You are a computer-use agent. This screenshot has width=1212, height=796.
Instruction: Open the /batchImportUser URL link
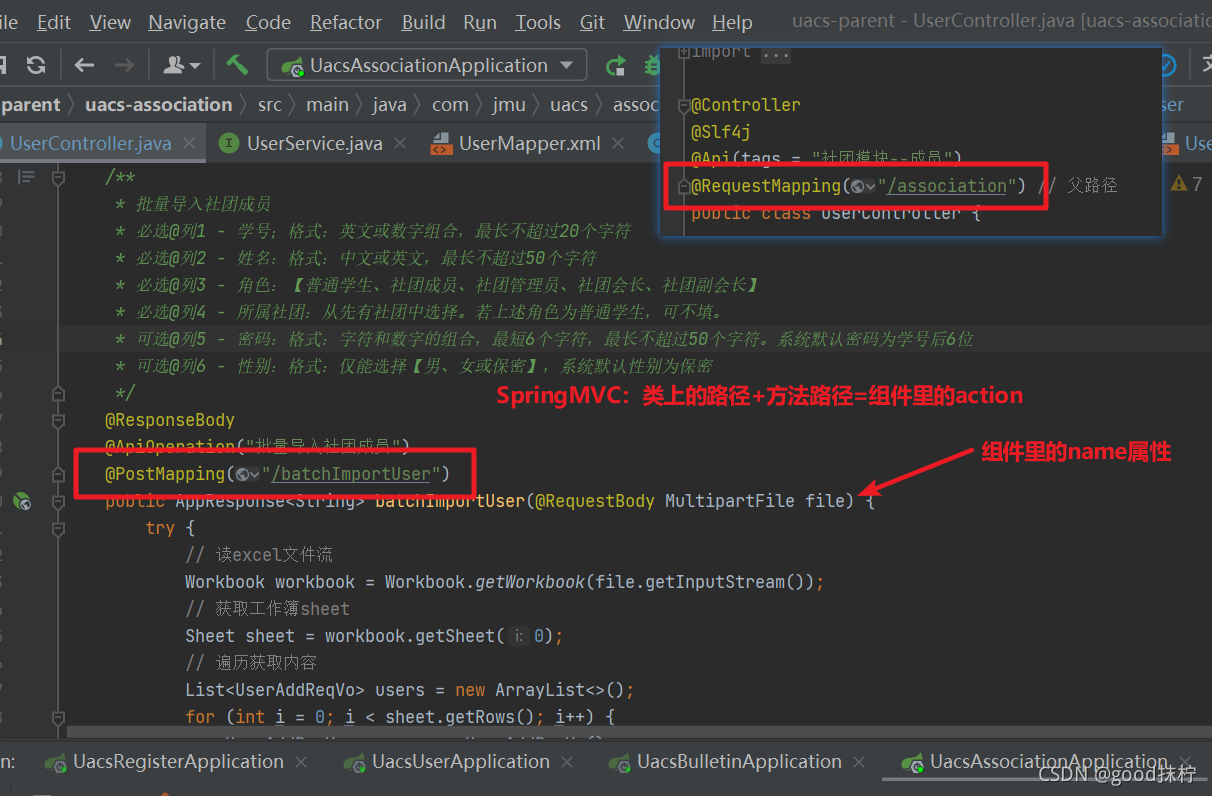click(x=350, y=474)
